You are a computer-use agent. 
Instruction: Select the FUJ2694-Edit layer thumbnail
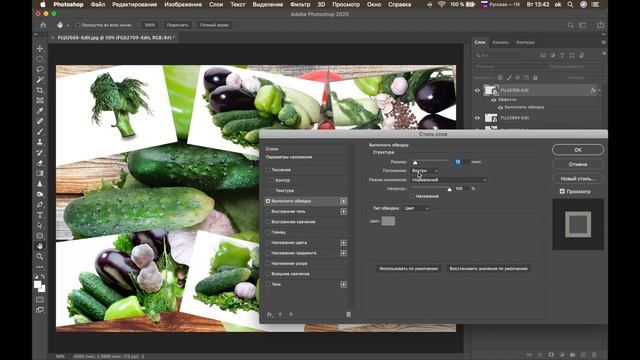491,118
